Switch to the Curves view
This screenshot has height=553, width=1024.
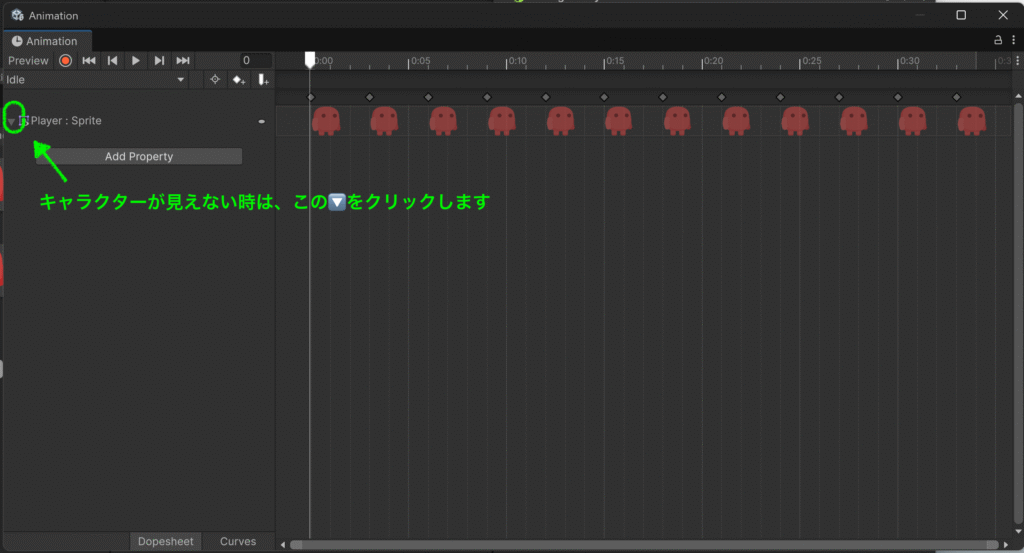click(238, 541)
